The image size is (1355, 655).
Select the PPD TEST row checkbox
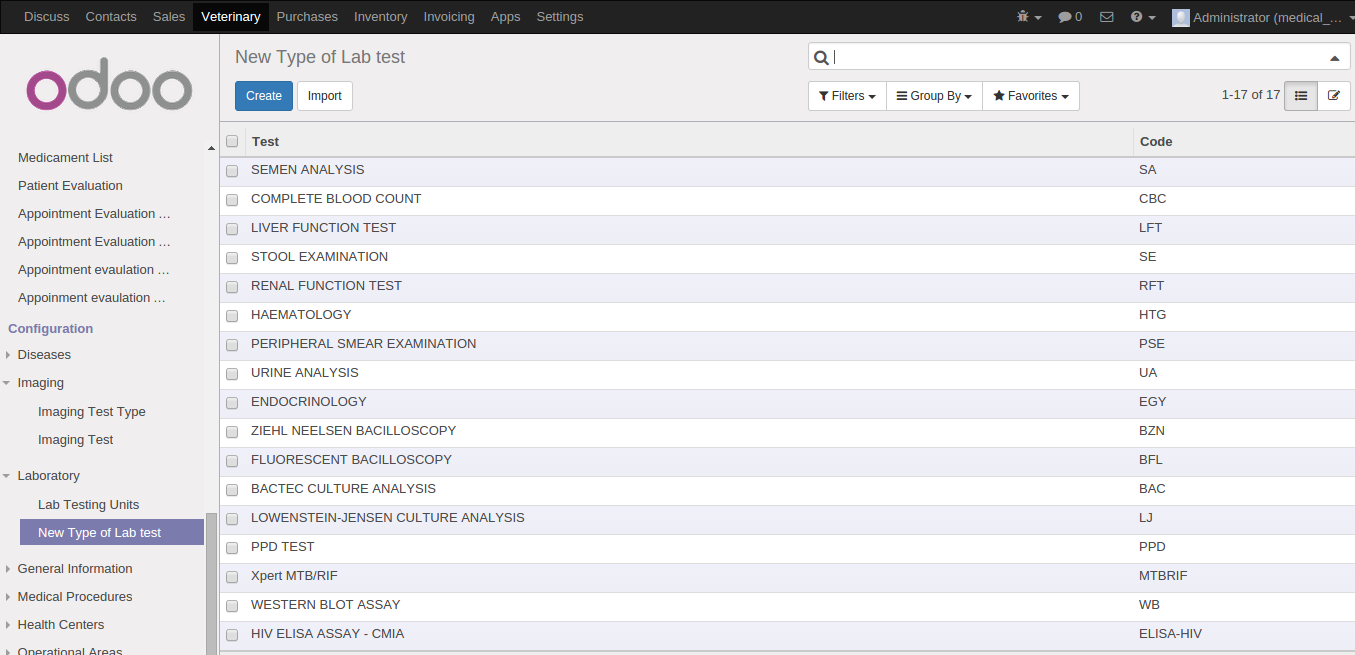232,548
